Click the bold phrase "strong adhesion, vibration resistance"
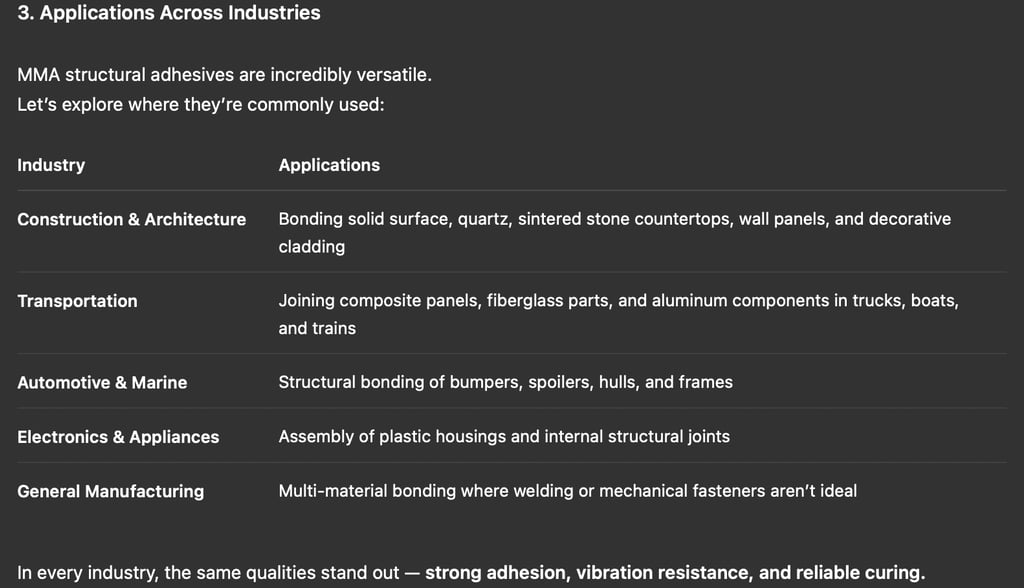The height and width of the screenshot is (588, 1024). [588, 573]
